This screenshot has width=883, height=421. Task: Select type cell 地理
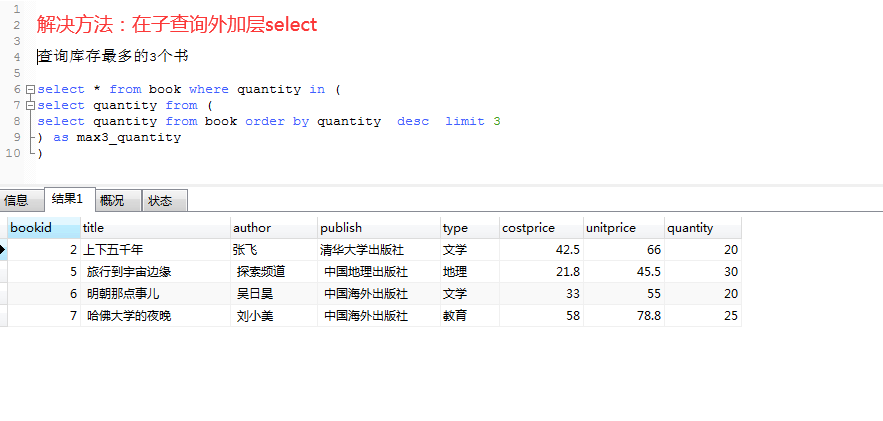(470, 272)
